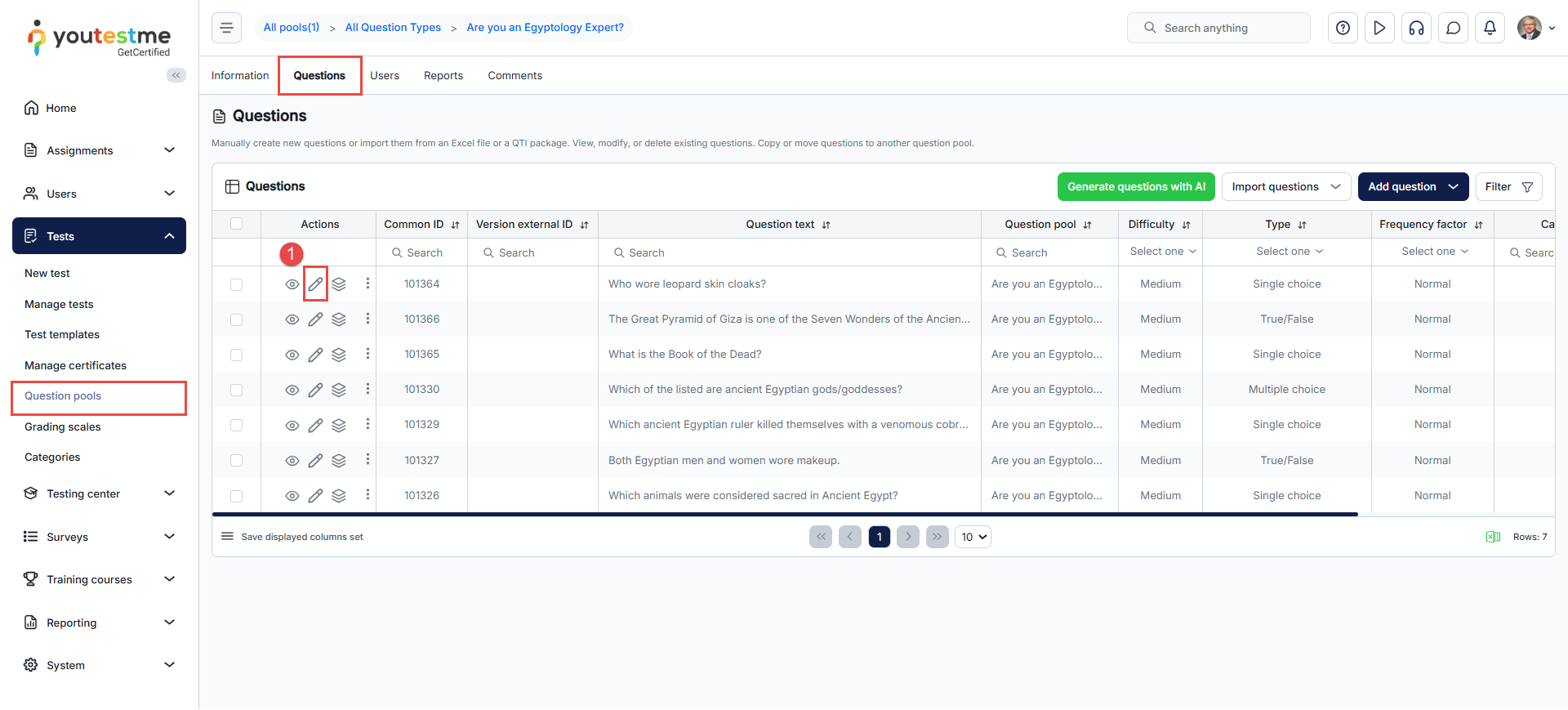Image resolution: width=1568 pixels, height=710 pixels.
Task: Open the Difficulty filter dropdown
Action: click(1162, 252)
